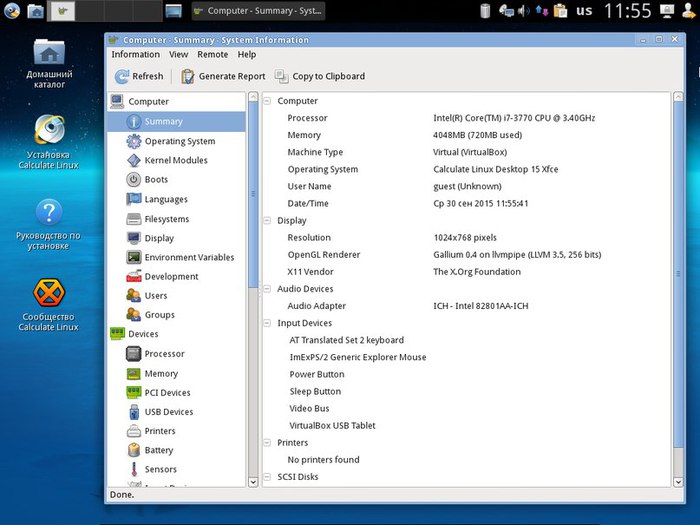Screen dimensions: 700x525
Task: Open the application menu in the panel
Action: click(x=11, y=11)
